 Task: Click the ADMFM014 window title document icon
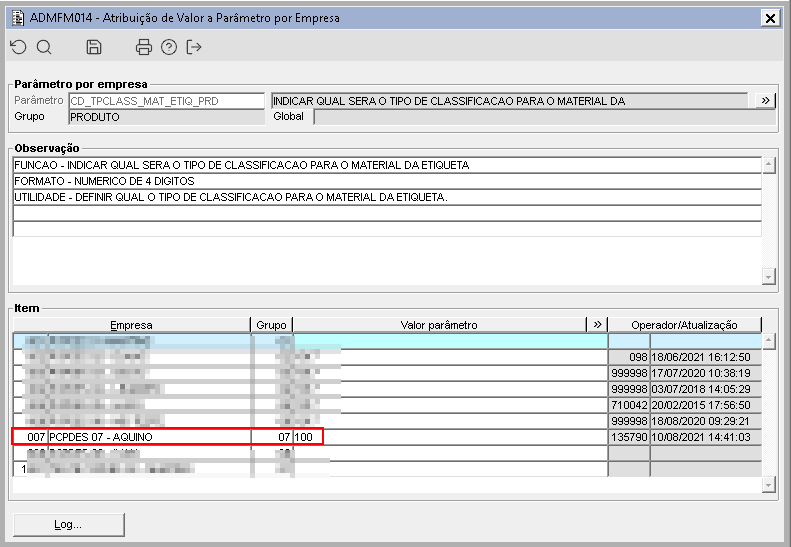coord(18,18)
